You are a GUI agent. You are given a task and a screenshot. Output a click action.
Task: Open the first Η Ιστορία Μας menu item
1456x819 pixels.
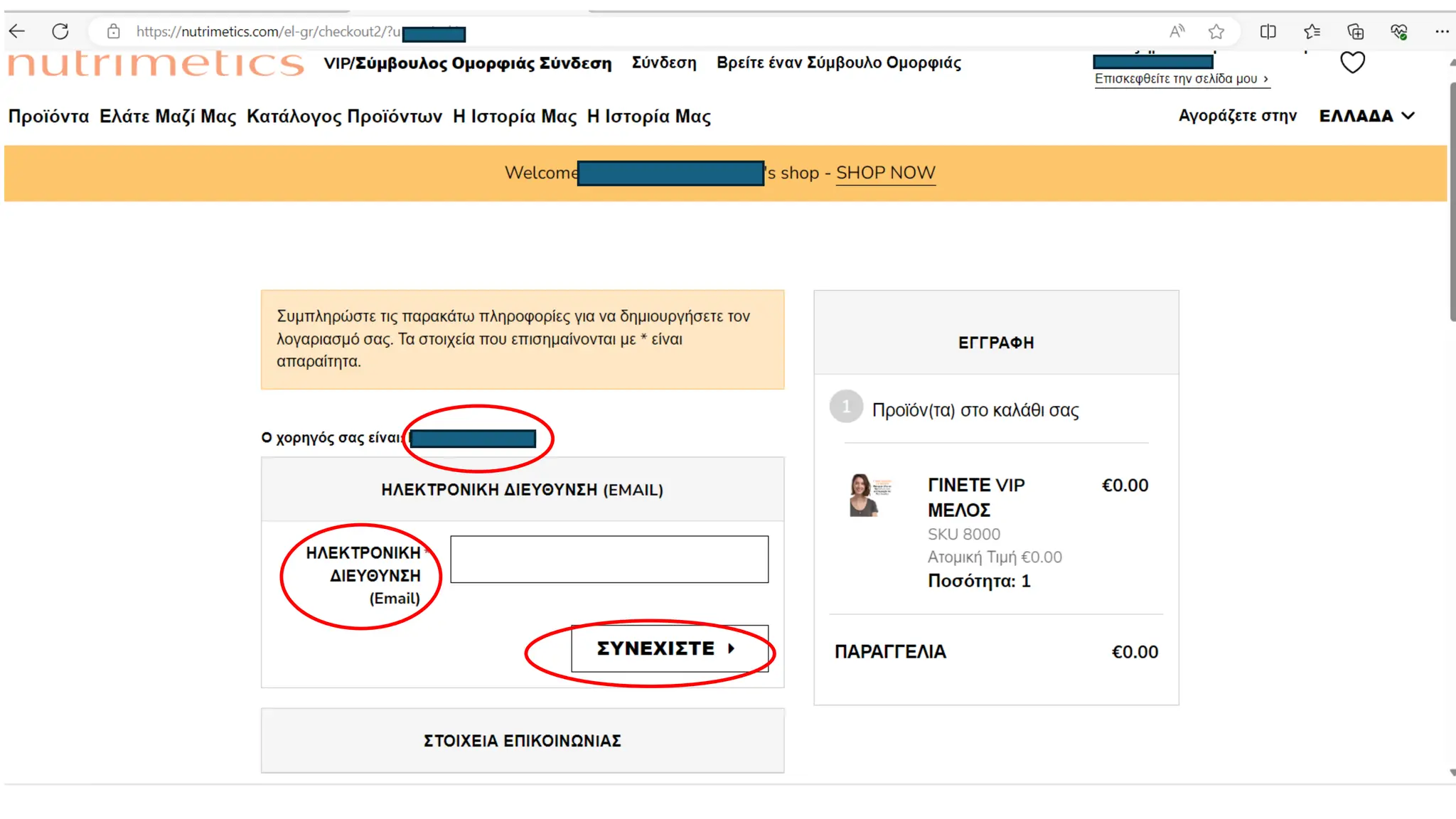(x=515, y=116)
